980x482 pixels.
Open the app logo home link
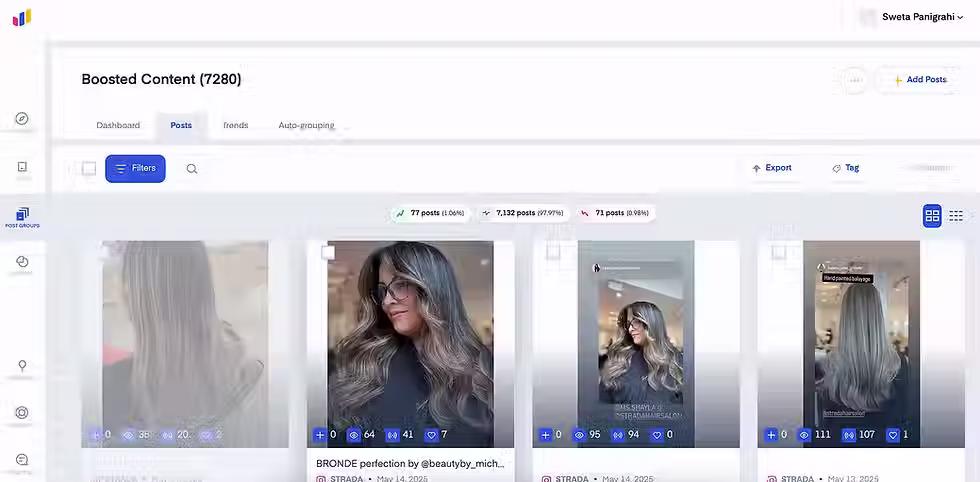tap(22, 18)
